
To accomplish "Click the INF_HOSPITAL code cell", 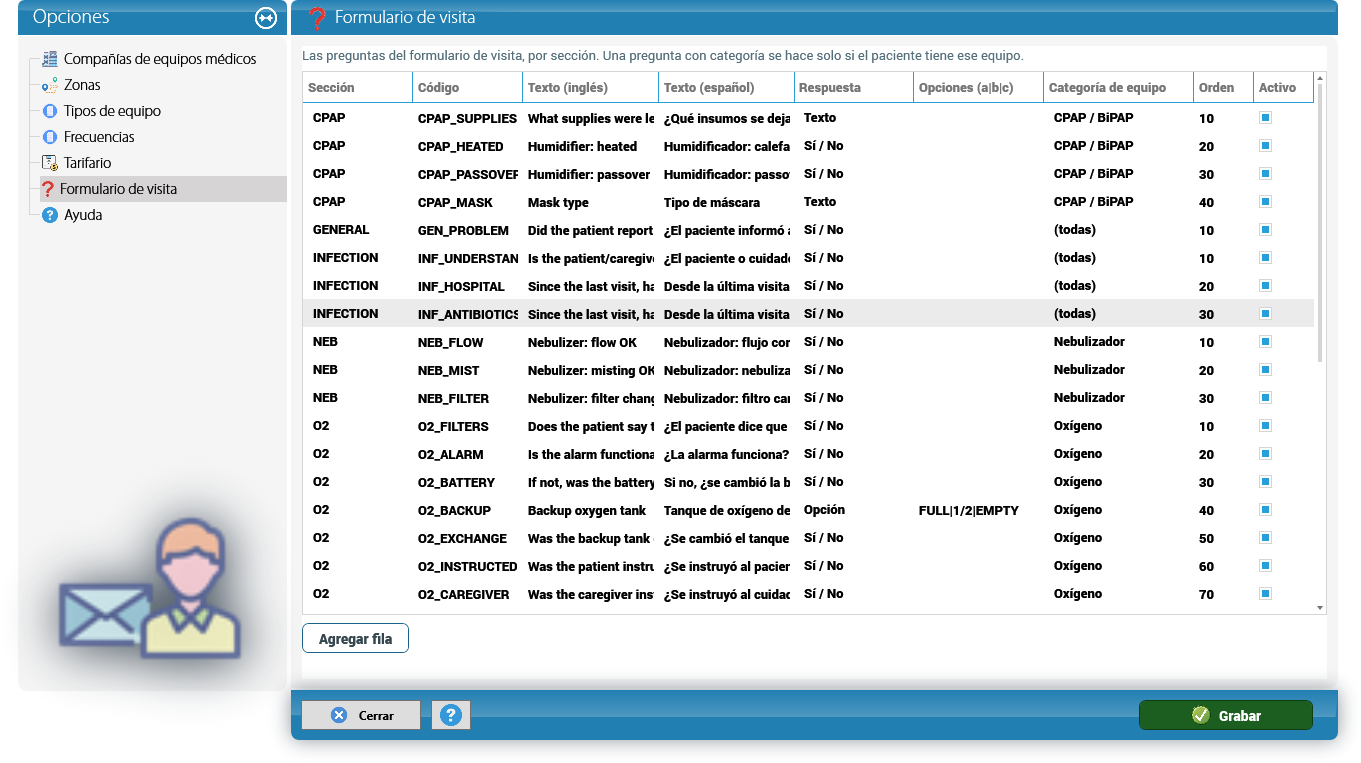I will coord(468,286).
